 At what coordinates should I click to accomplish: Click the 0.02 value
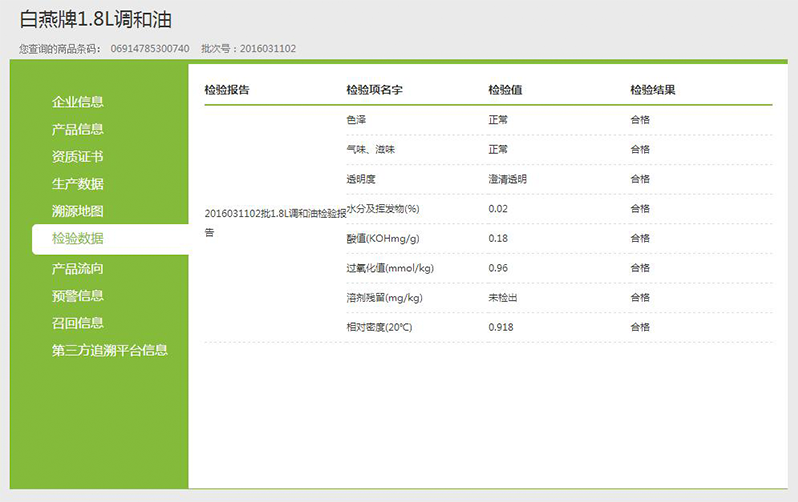pyautogui.click(x=498, y=209)
